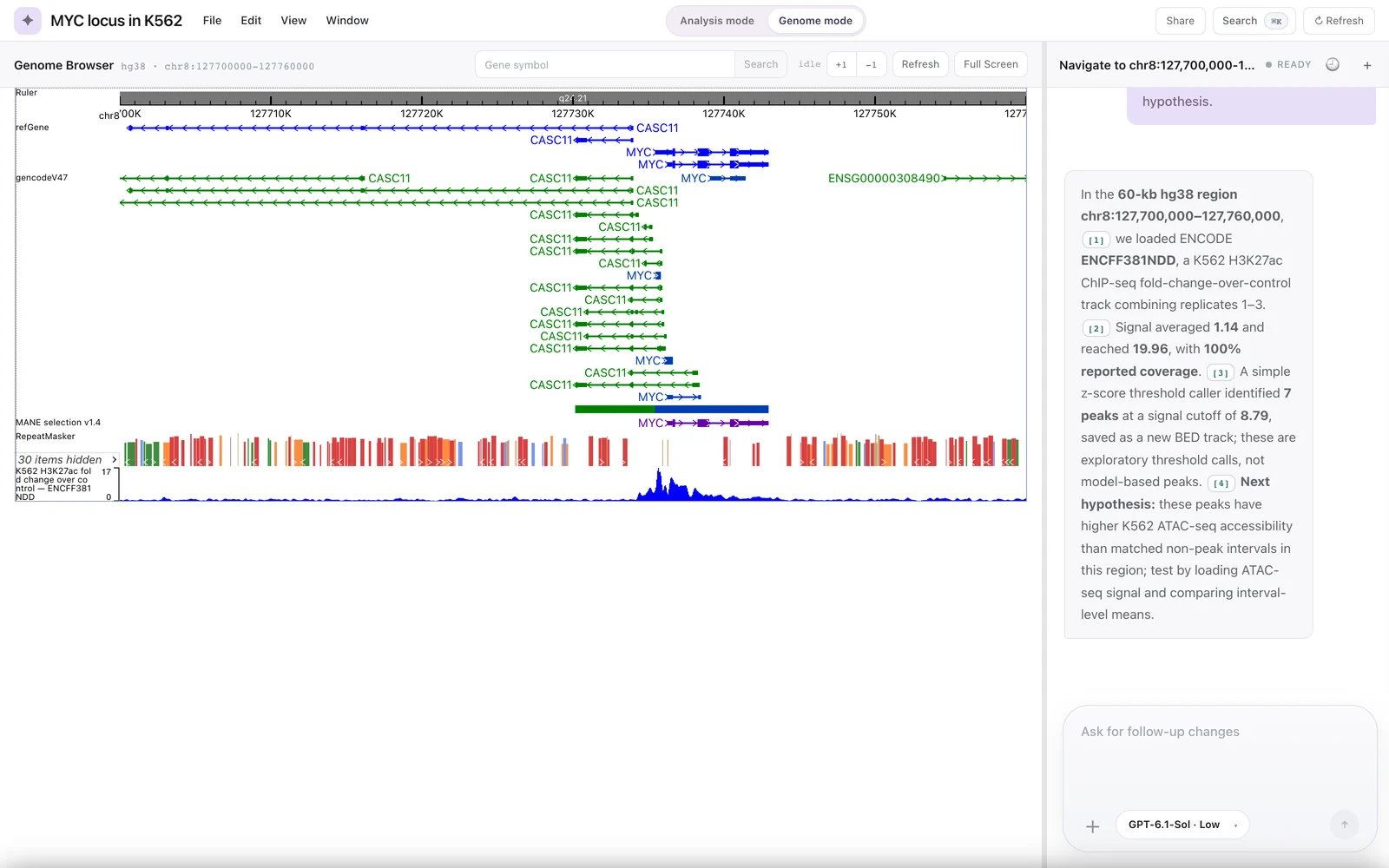
Task: Expand the 30 items hidden row
Action: pos(68,459)
